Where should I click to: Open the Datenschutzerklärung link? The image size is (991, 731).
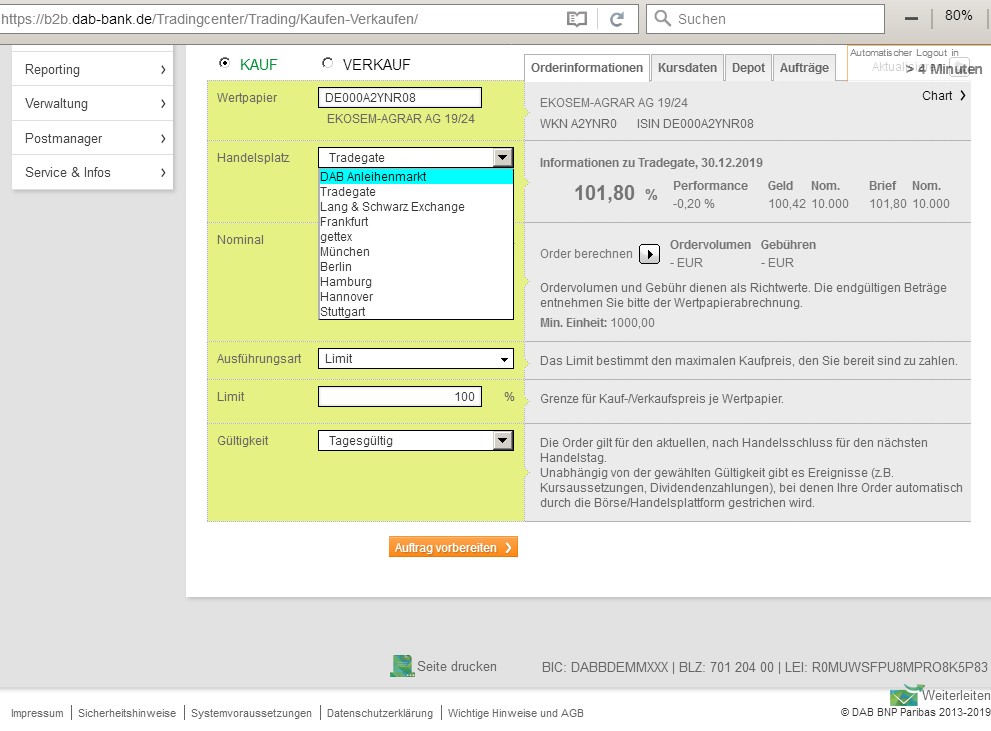click(380, 713)
